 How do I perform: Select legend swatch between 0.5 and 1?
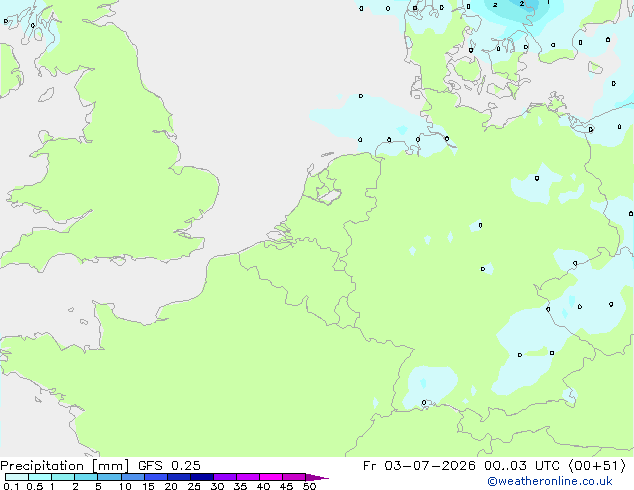click(40, 477)
